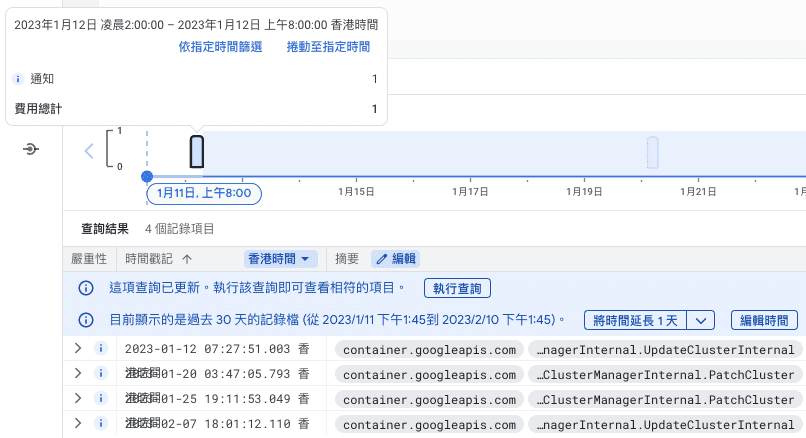806x438 pixels.
Task: Click info icon next to 通知
Action: tap(18, 78)
